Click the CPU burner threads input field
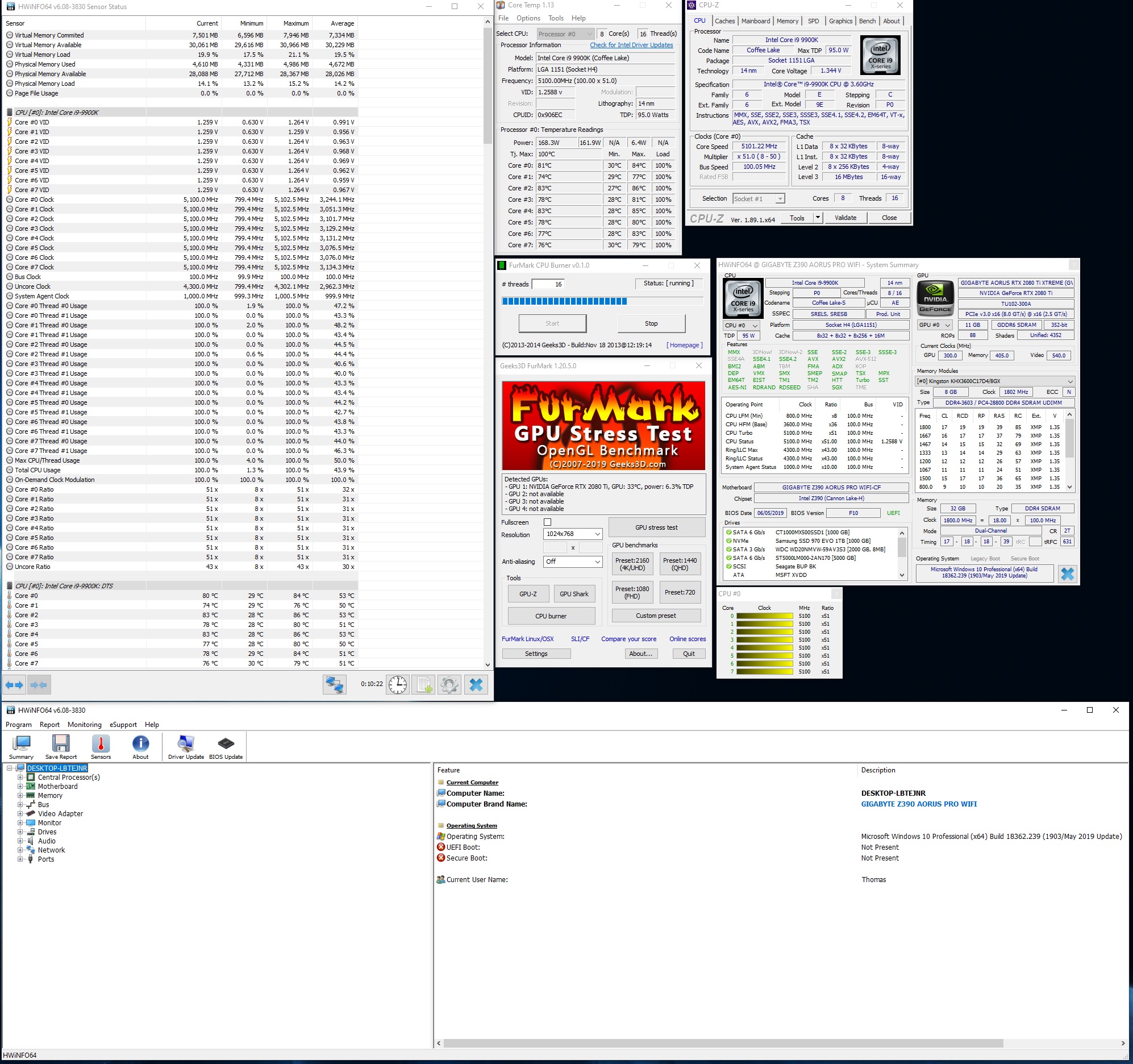Image resolution: width=1133 pixels, height=1064 pixels. point(549,284)
